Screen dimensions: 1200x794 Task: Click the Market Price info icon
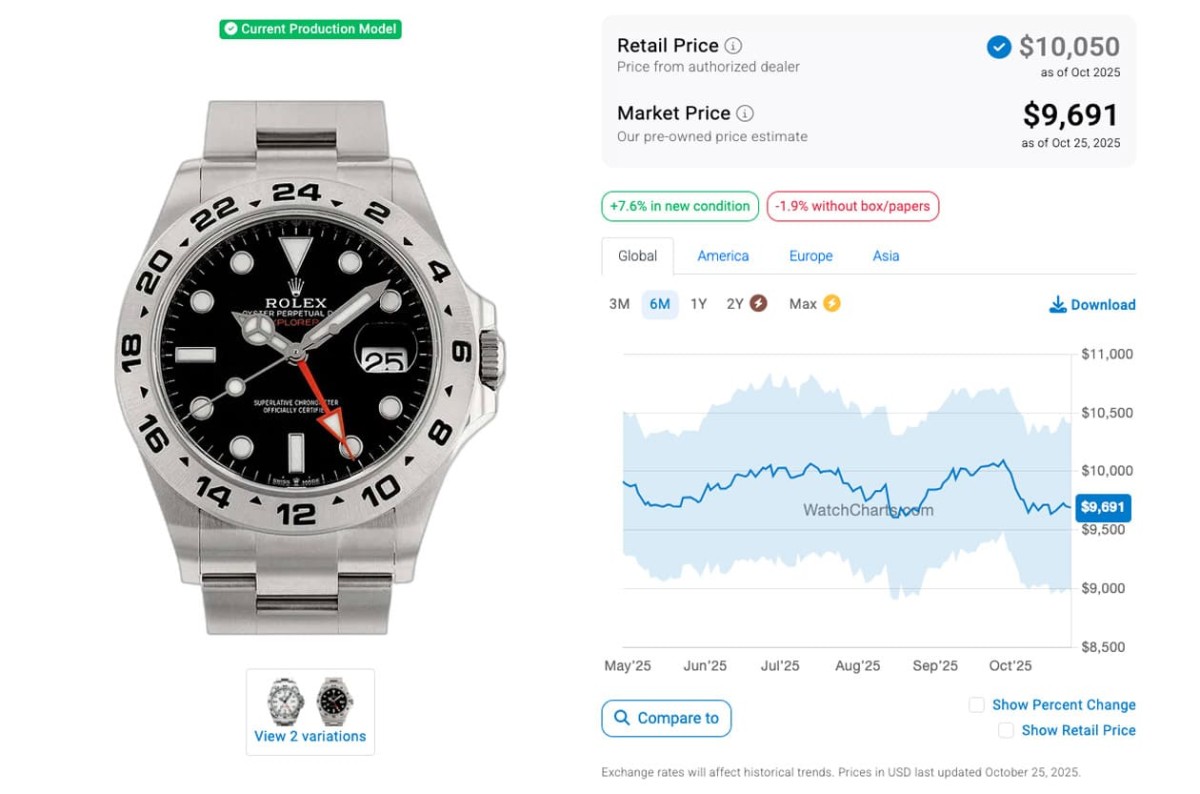[745, 114]
